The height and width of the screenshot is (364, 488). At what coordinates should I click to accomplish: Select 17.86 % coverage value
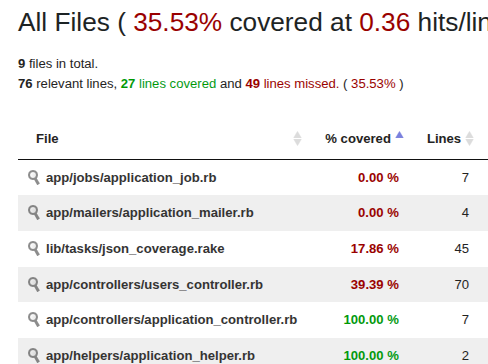(x=375, y=249)
